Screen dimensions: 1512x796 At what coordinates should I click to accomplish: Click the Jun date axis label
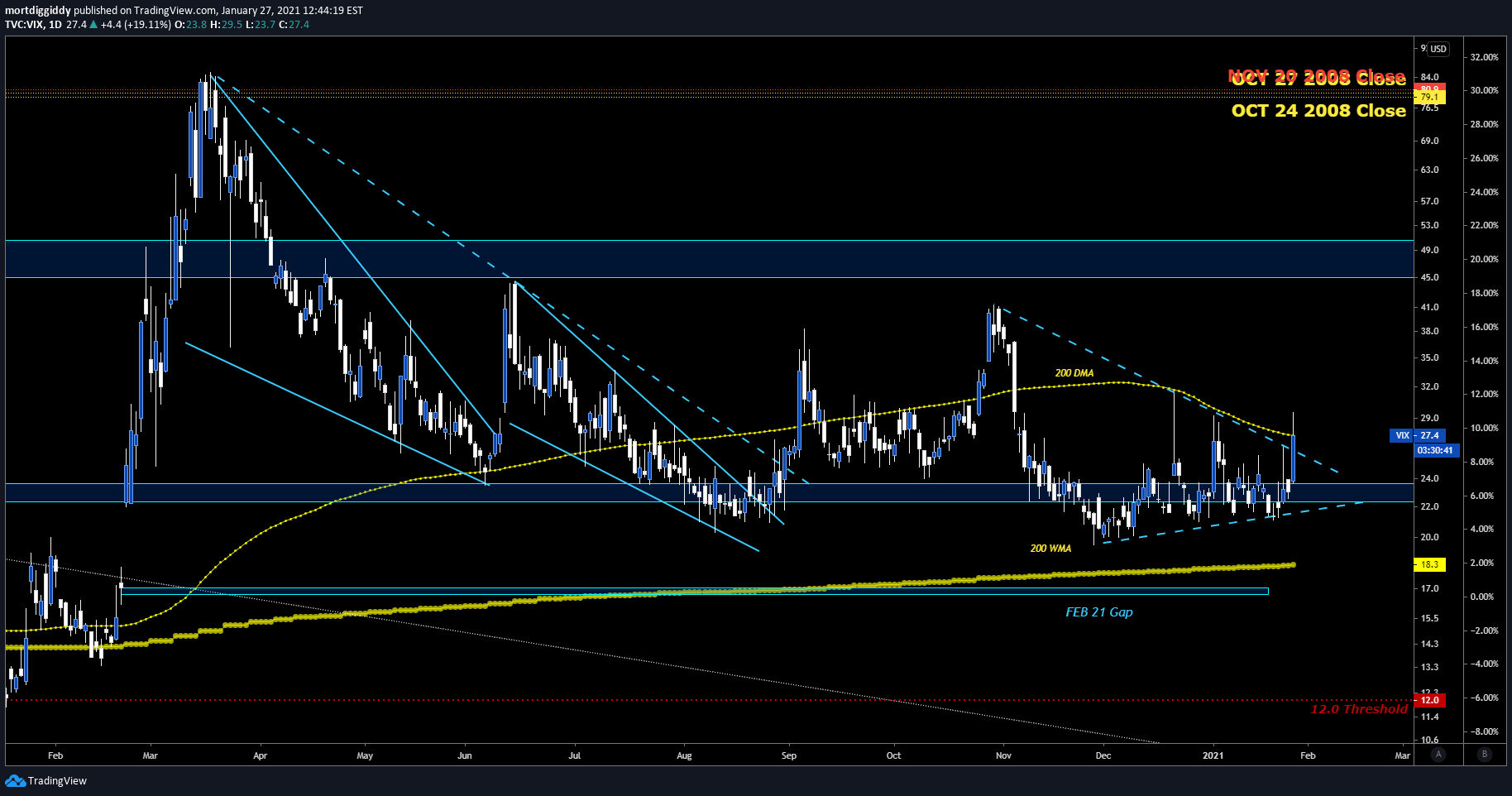[465, 755]
